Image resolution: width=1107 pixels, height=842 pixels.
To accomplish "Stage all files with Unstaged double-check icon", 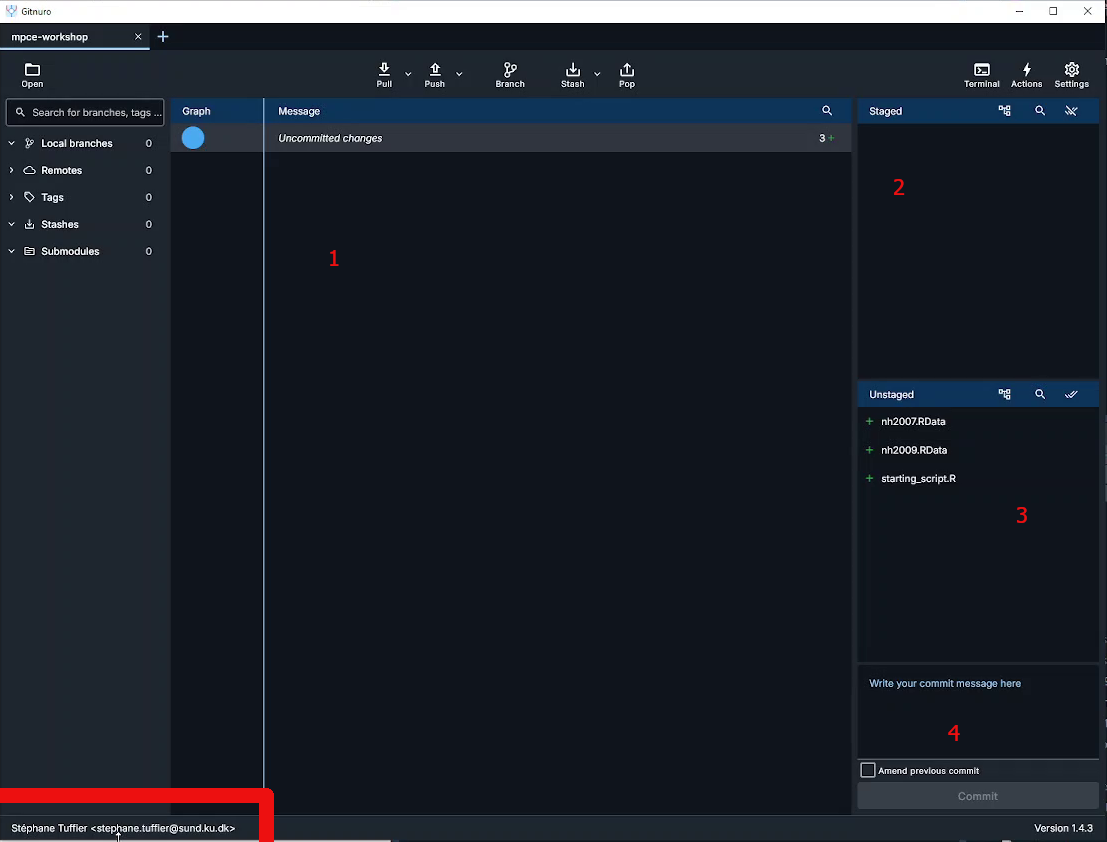I will [x=1071, y=395].
